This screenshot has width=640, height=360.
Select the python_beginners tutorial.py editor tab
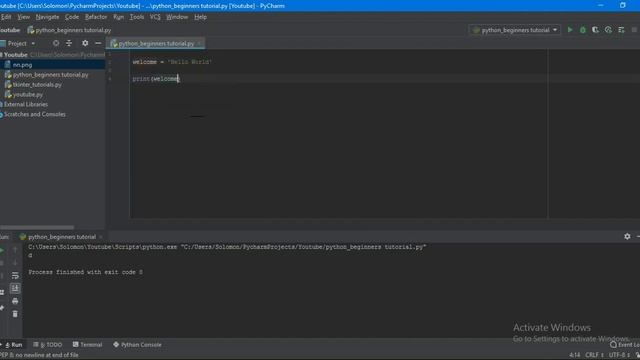pyautogui.click(x=156, y=43)
